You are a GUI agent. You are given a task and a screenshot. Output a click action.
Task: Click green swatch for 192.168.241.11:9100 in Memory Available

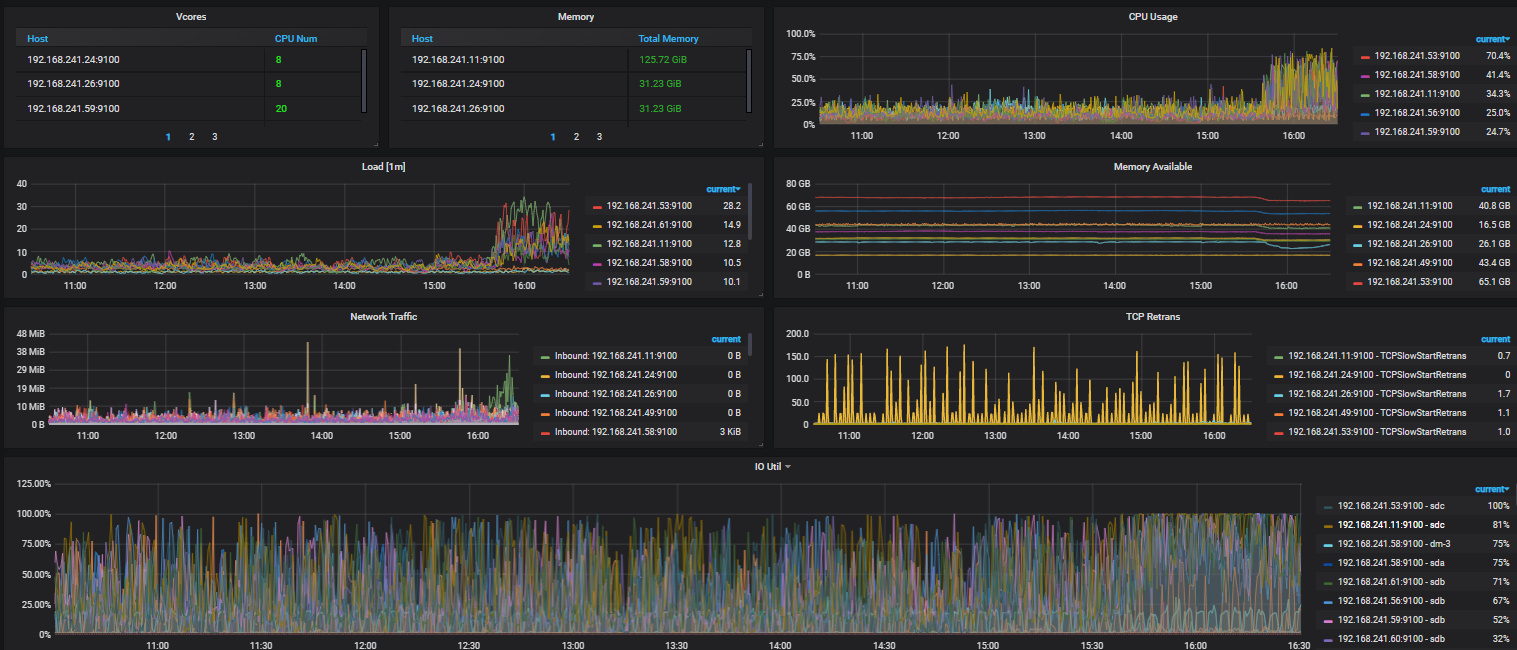pyautogui.click(x=1357, y=207)
